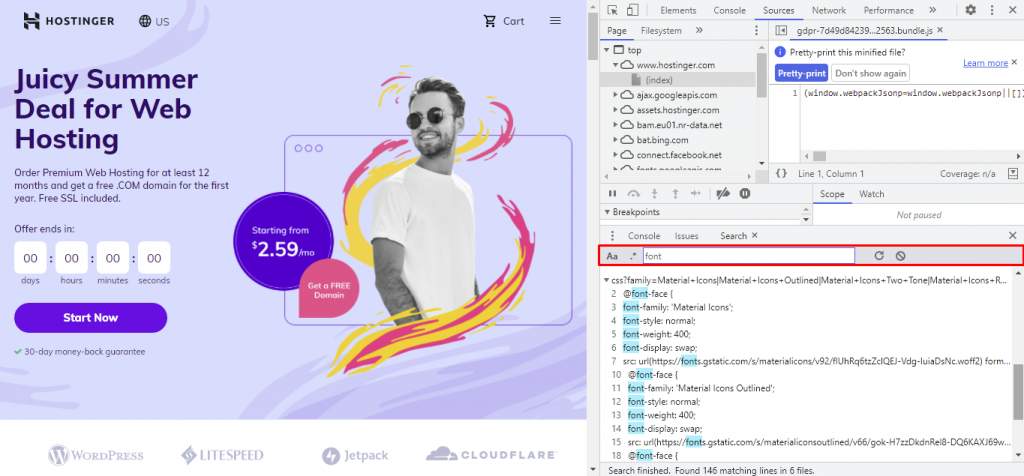This screenshot has height=476, width=1024.
Task: Toggle match case Aa option
Action: [612, 256]
